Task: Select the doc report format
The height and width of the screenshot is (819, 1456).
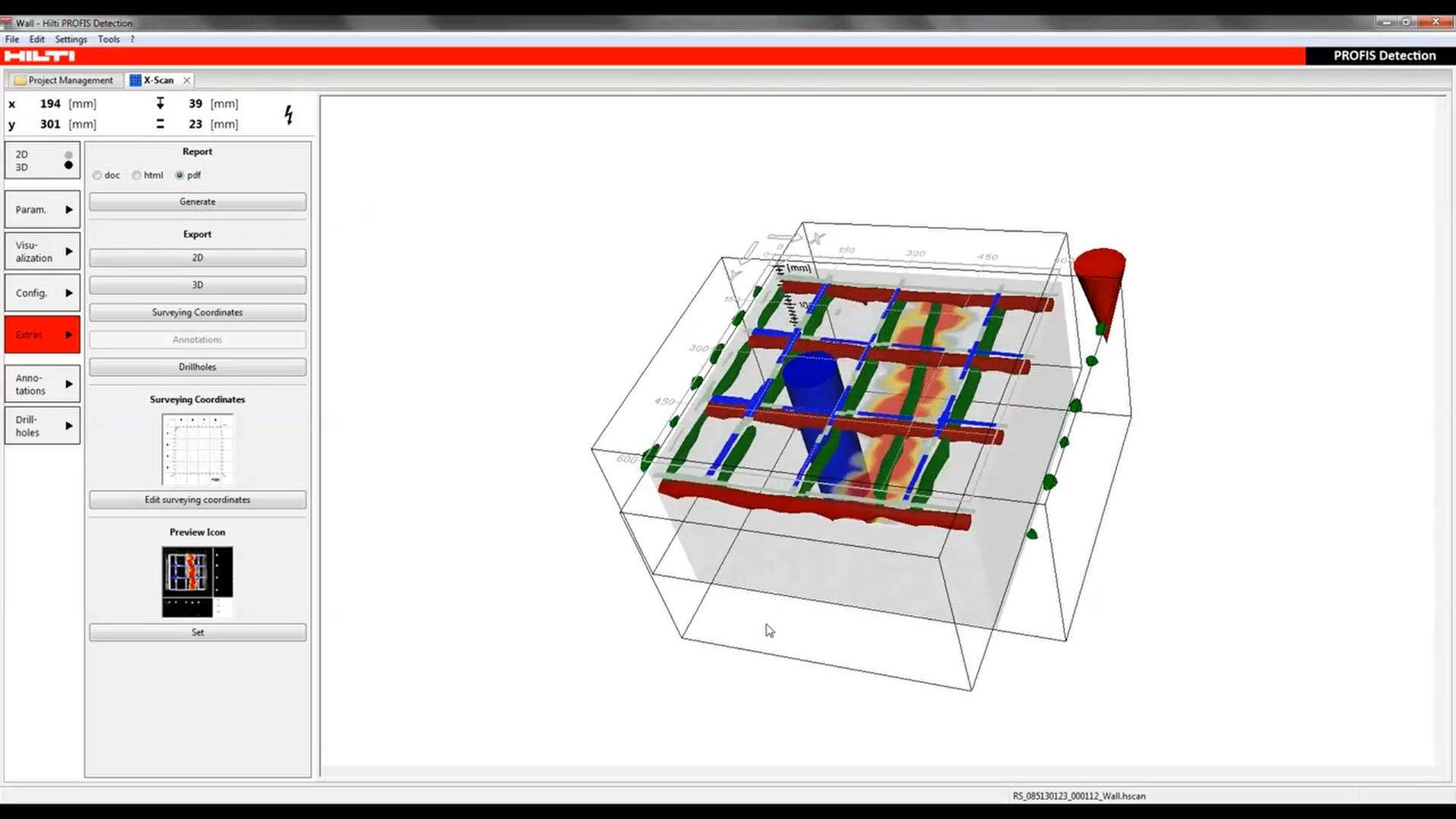Action: pos(97,175)
